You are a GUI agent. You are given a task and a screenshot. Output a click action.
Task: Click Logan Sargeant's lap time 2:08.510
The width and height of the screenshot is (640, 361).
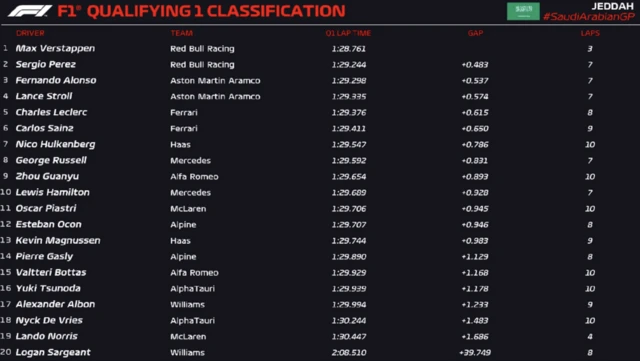pos(349,352)
